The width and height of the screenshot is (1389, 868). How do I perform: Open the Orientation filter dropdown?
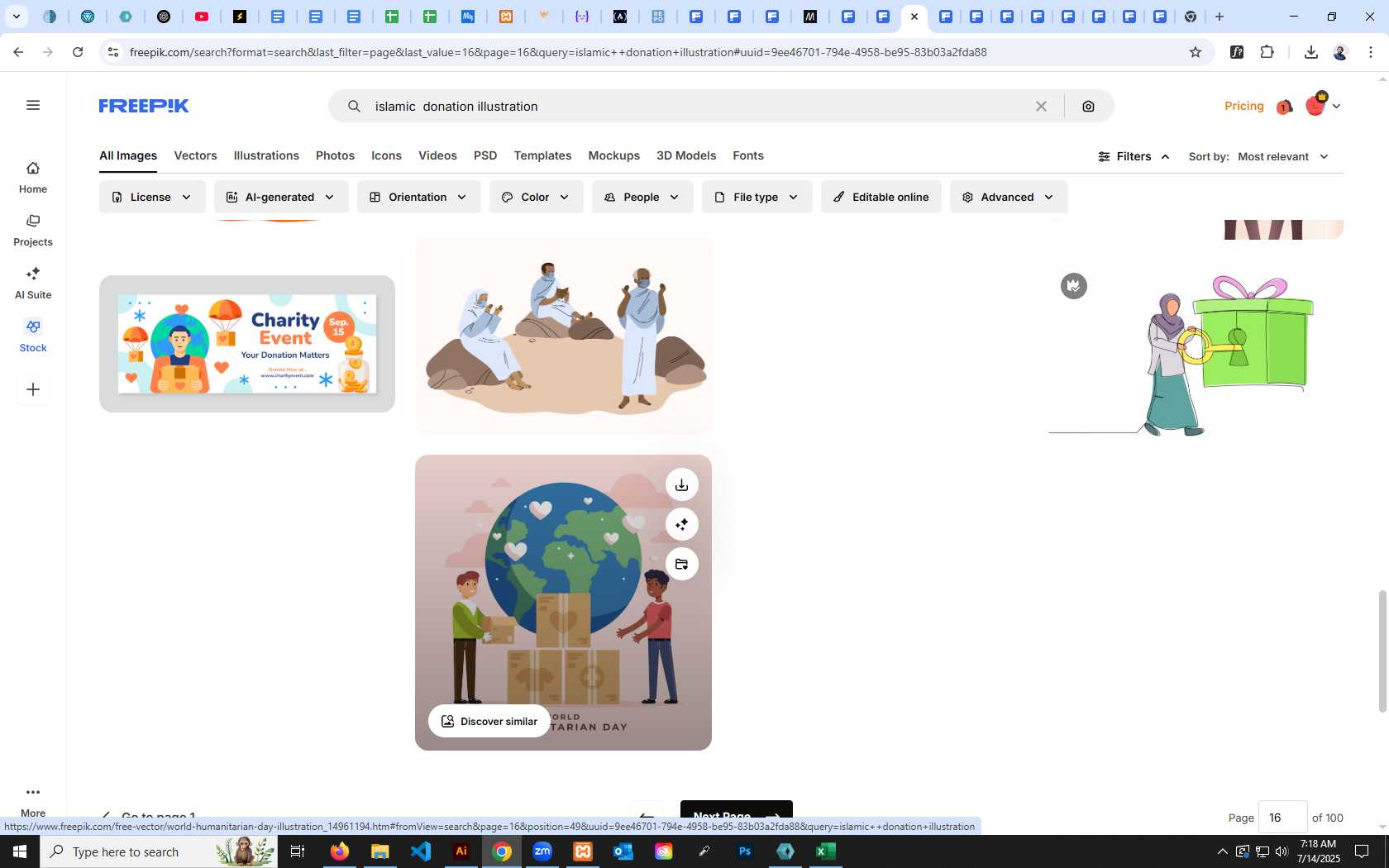click(418, 197)
